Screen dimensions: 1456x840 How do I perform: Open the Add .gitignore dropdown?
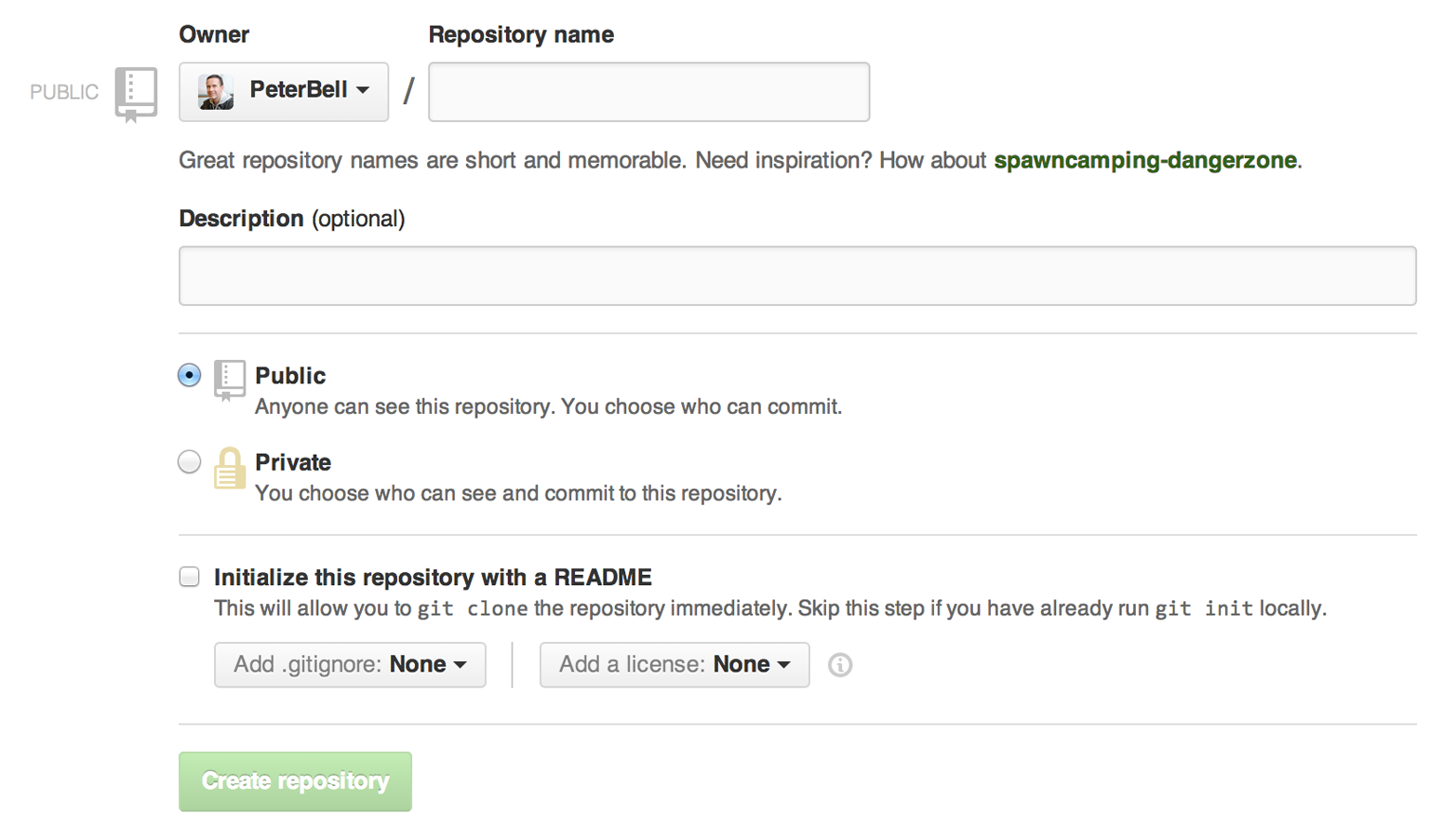350,664
